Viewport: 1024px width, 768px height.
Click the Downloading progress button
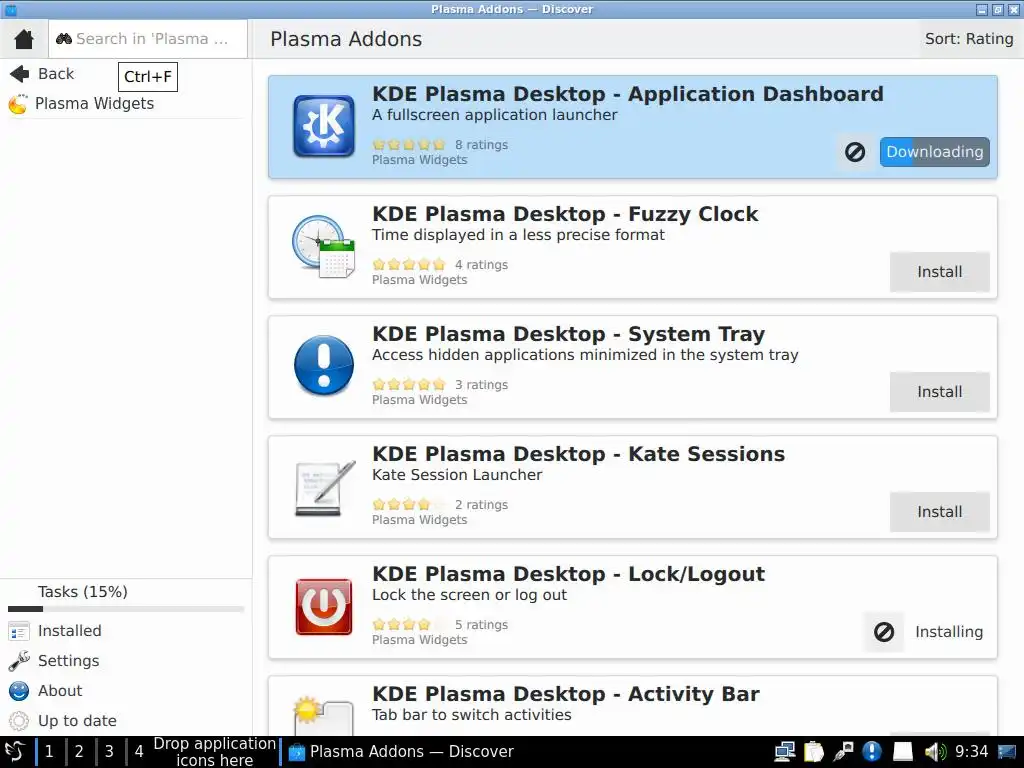coord(935,152)
